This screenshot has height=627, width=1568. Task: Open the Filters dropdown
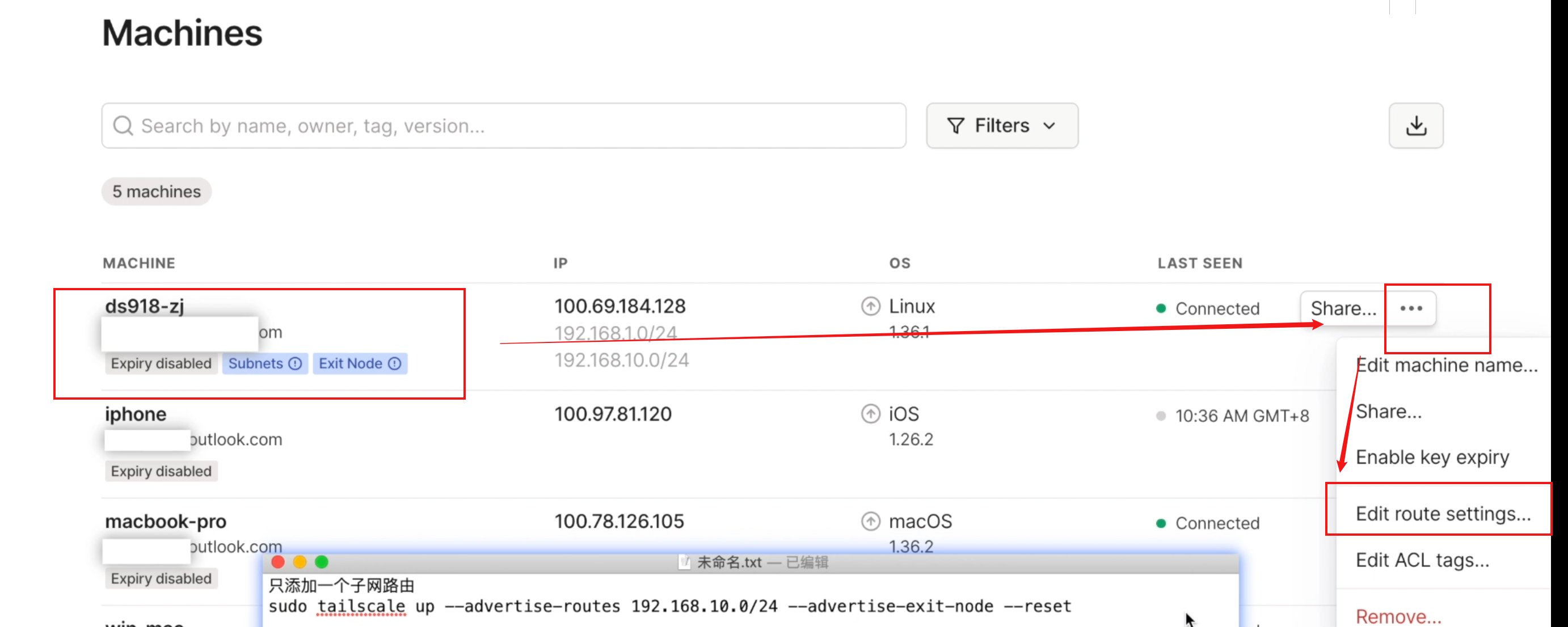(1001, 126)
